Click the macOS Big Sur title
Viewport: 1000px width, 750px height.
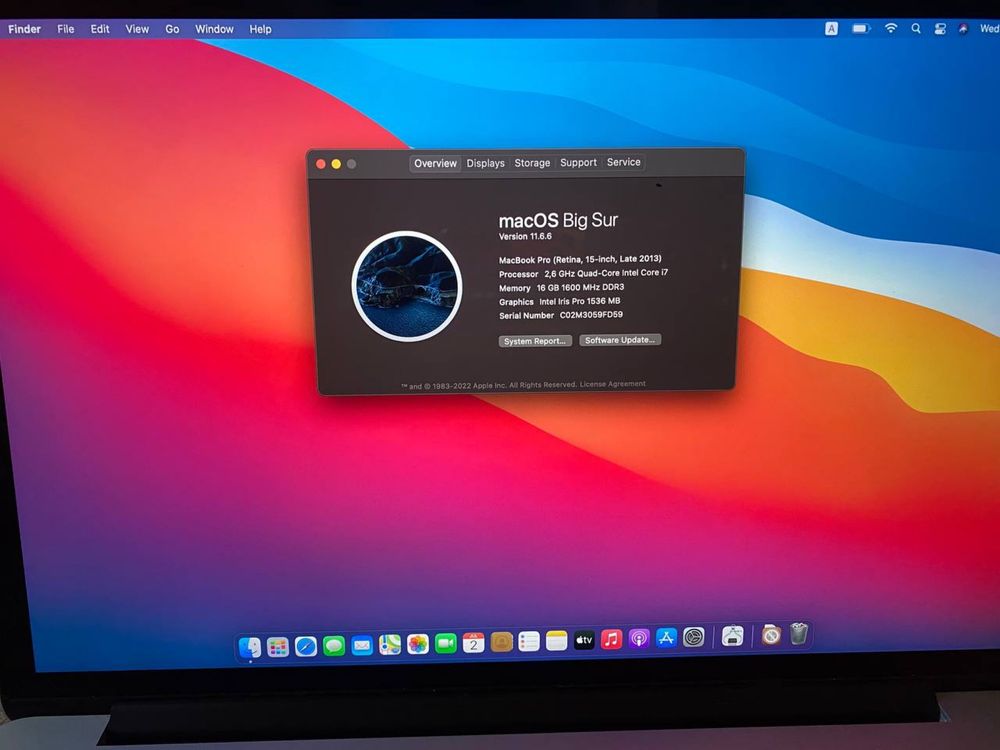(558, 220)
